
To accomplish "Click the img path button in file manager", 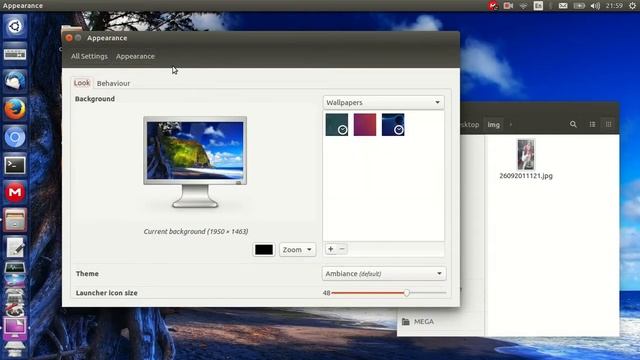I will [493, 124].
